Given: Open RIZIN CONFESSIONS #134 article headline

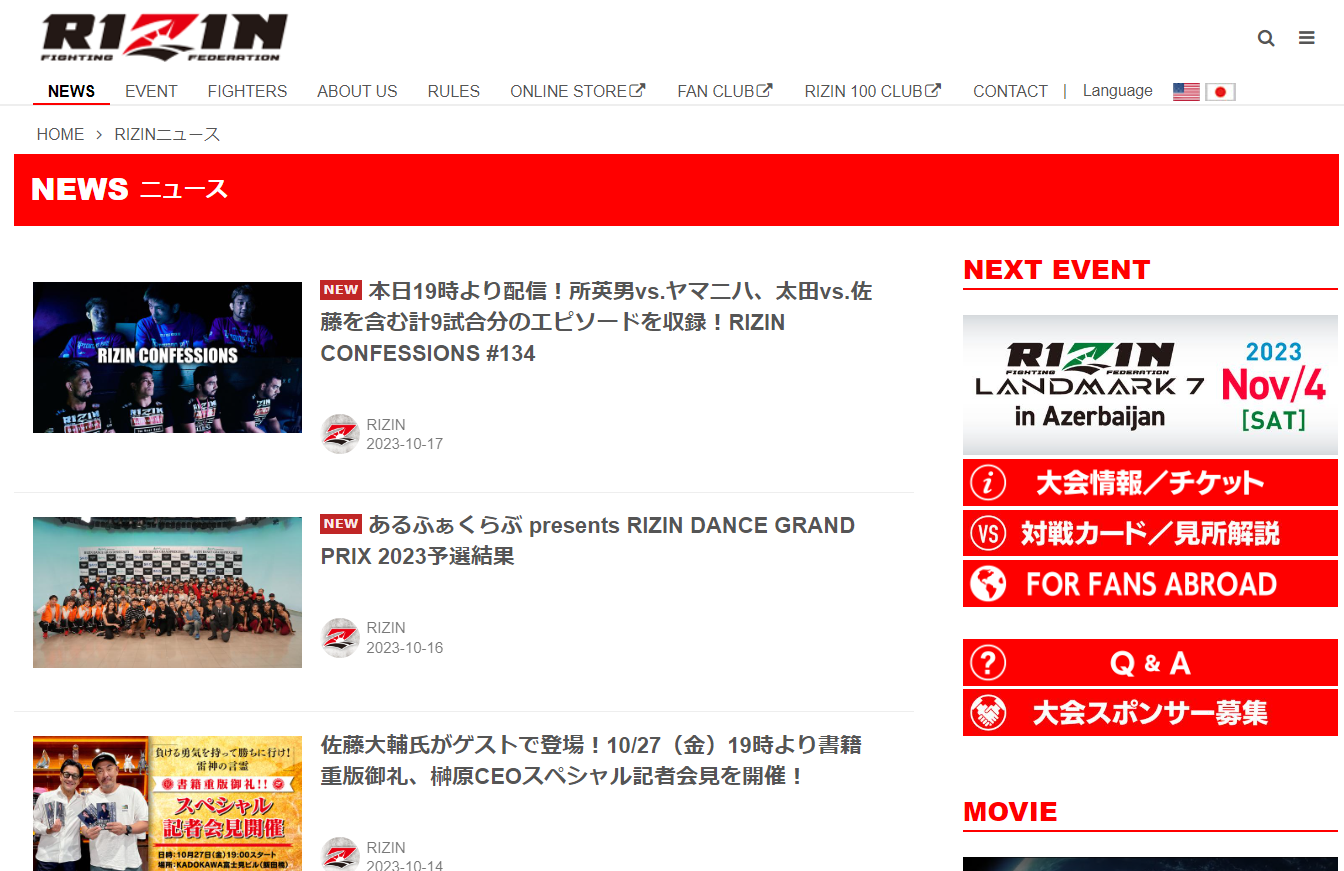Looking at the screenshot, I should click(x=596, y=322).
